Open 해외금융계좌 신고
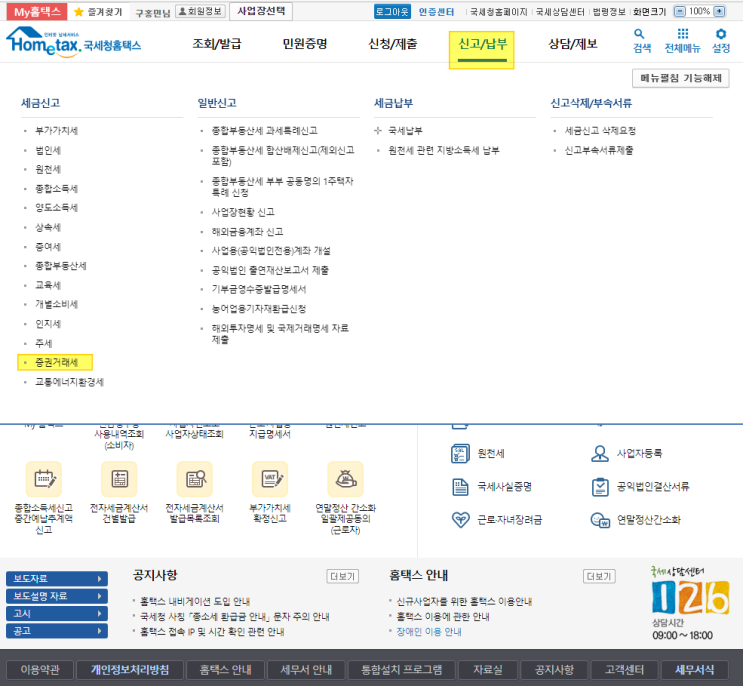Image resolution: width=743 pixels, height=686 pixels. (x=247, y=232)
